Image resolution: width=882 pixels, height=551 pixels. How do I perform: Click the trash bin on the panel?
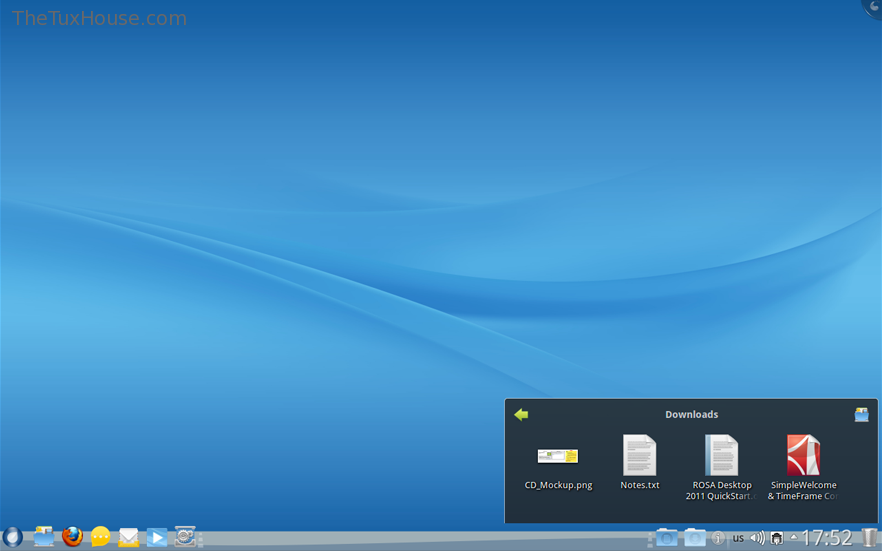tap(870, 538)
